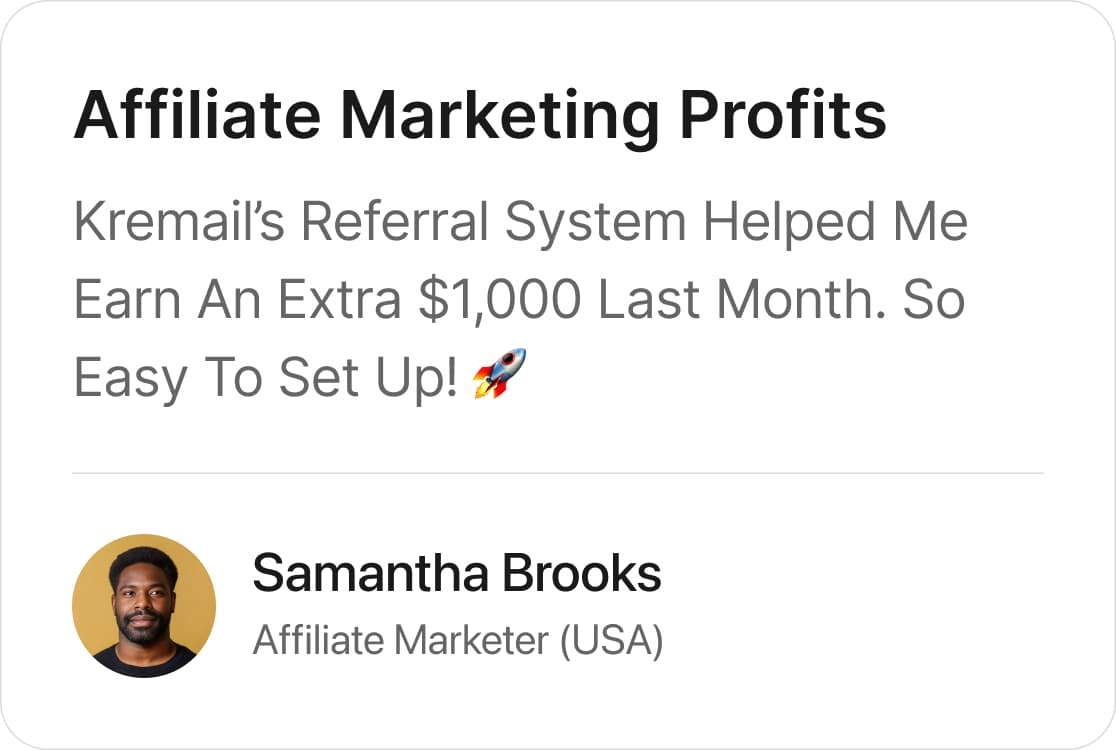Click the phrase "Helped Me"

(835, 223)
